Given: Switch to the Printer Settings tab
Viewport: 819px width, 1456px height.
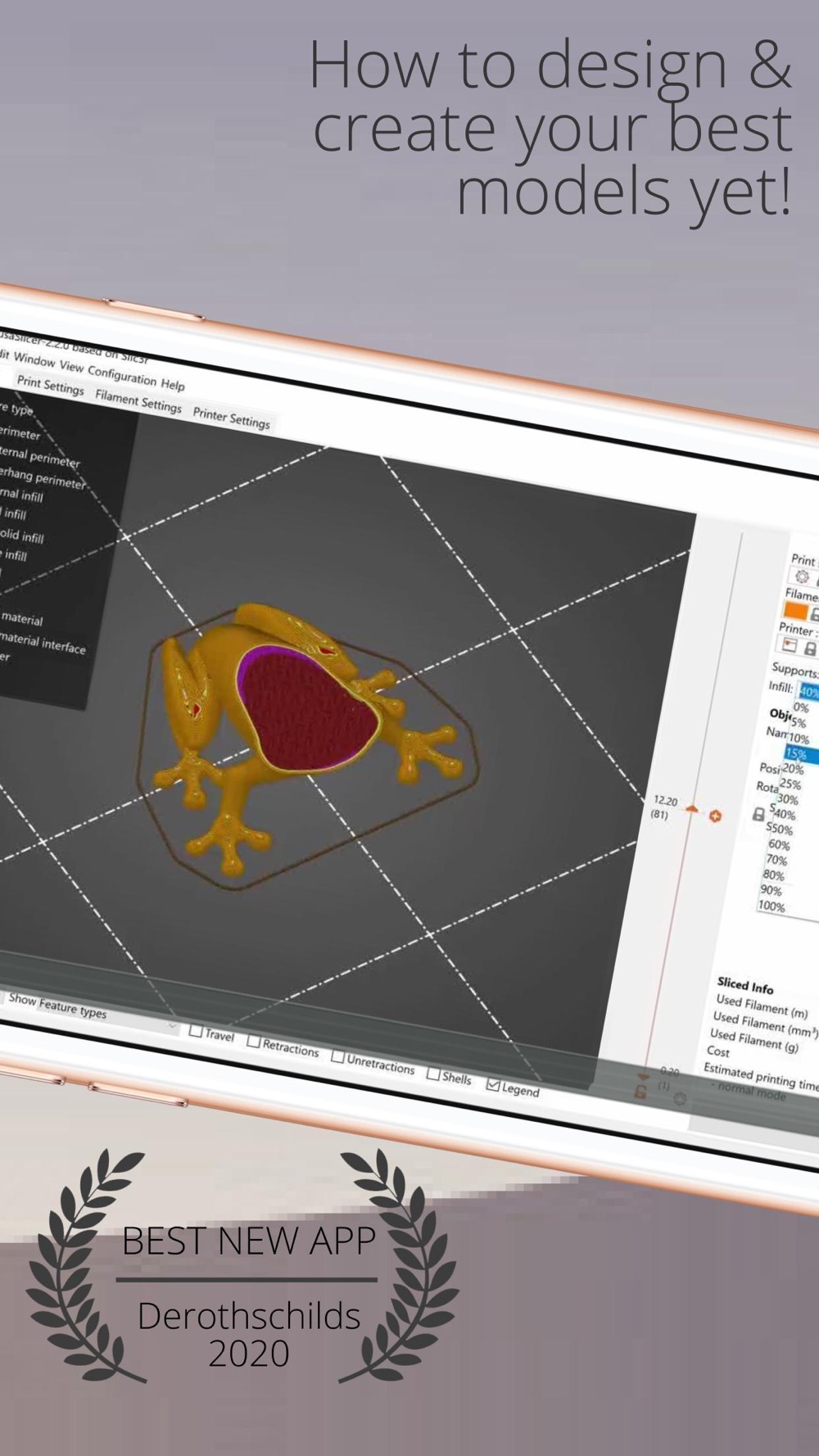Looking at the screenshot, I should 231,417.
